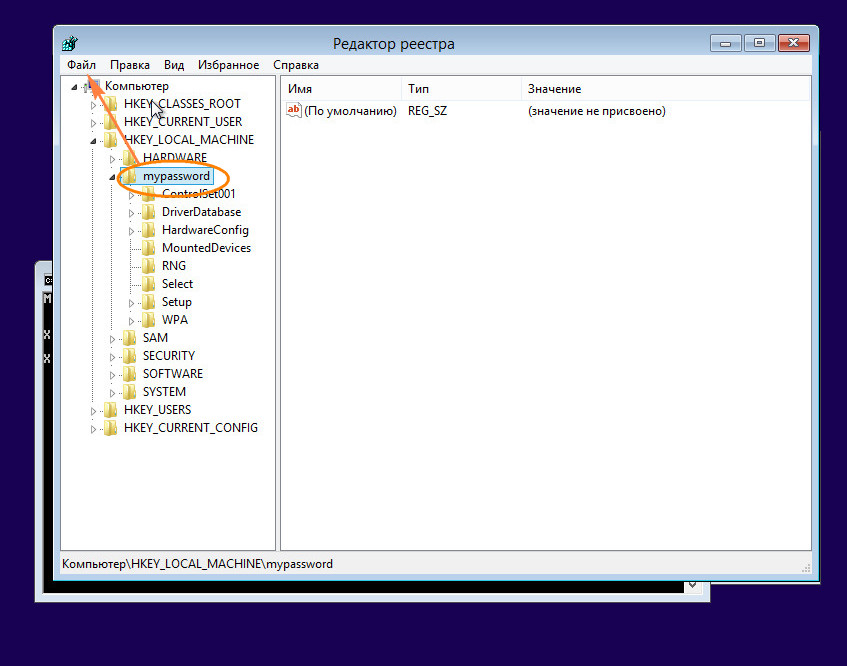Expand the HARDWARE node arrow
This screenshot has width=847, height=666.
[x=112, y=159]
